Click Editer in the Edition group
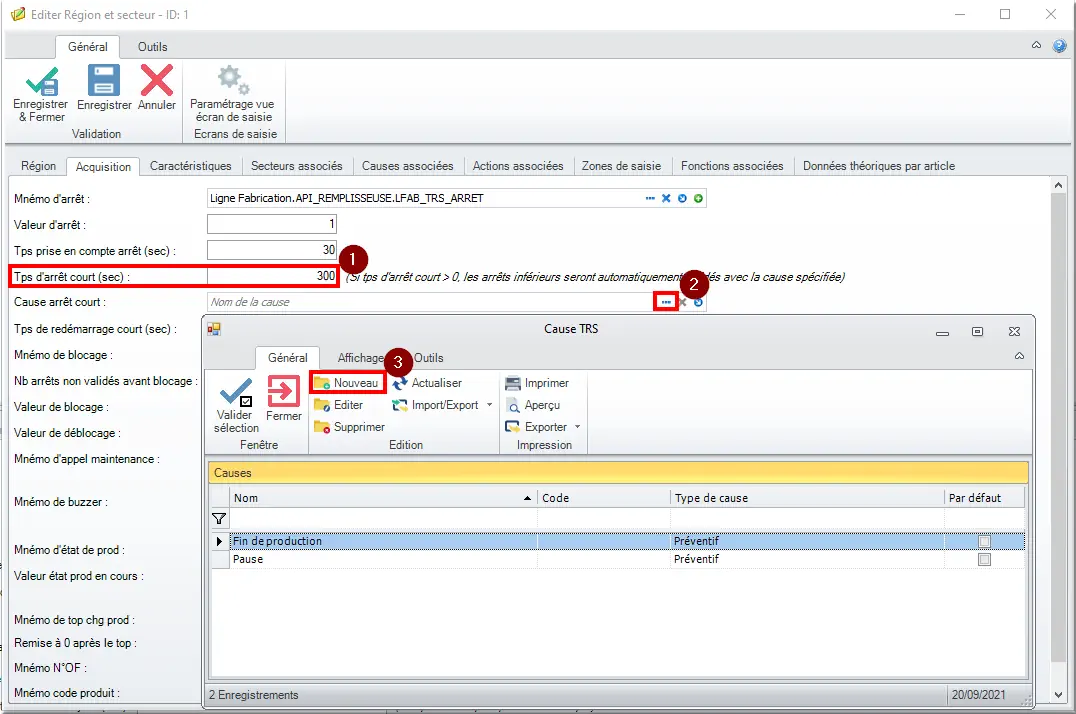 pos(338,405)
